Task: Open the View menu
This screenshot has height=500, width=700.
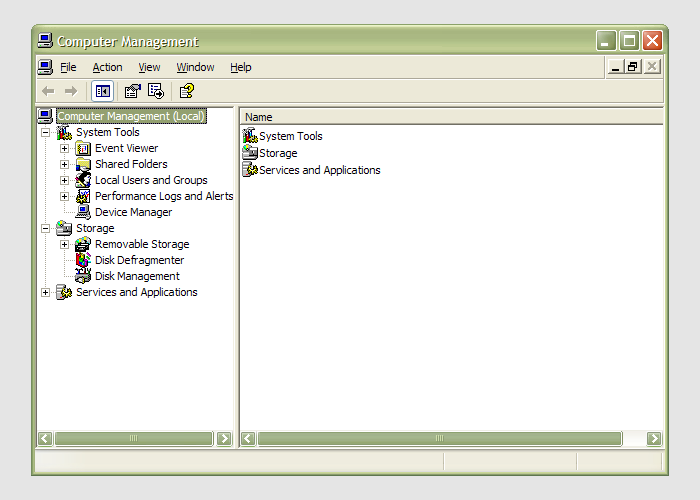Action: coord(149,67)
